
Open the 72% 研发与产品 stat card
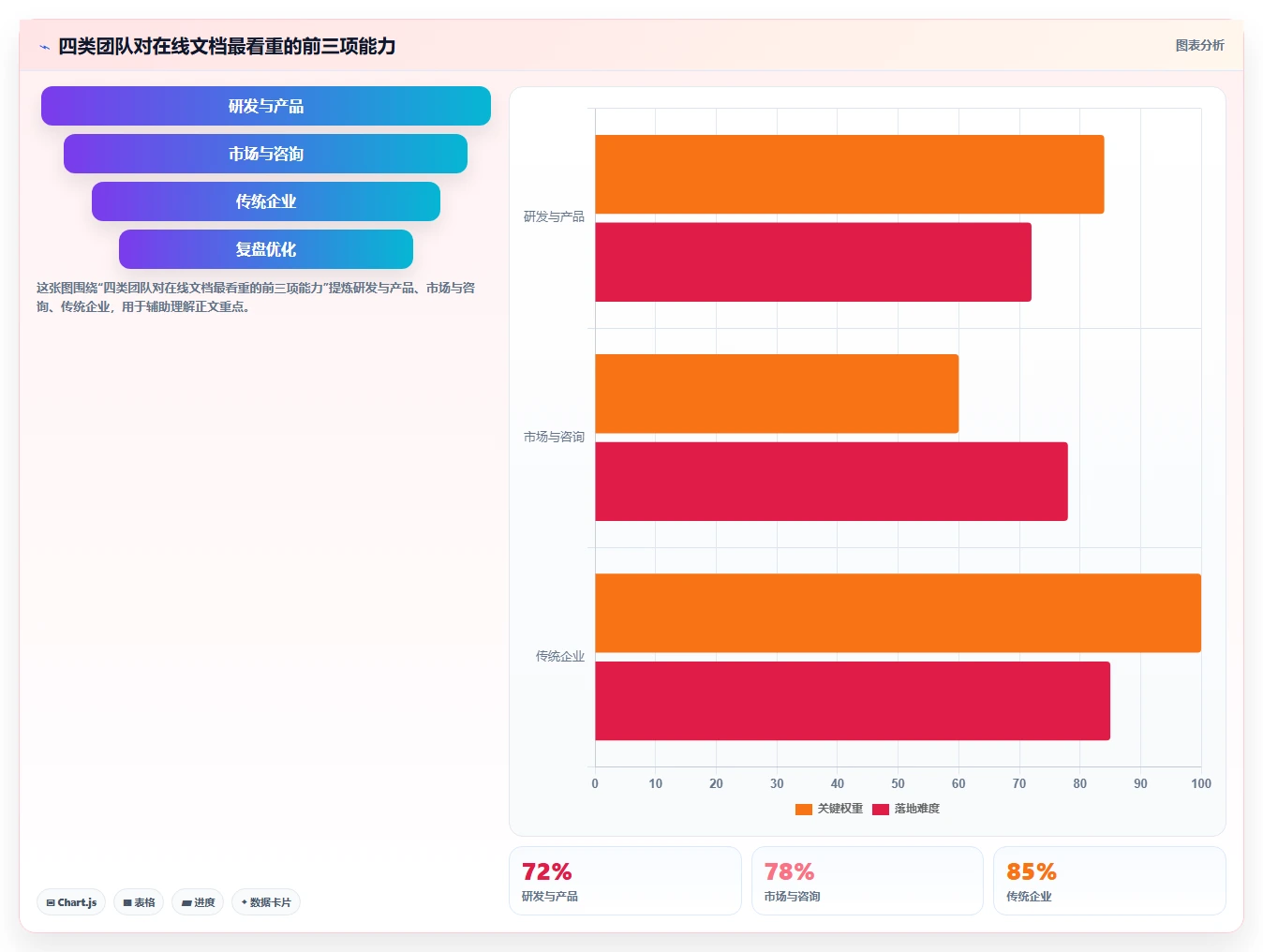pos(625,881)
